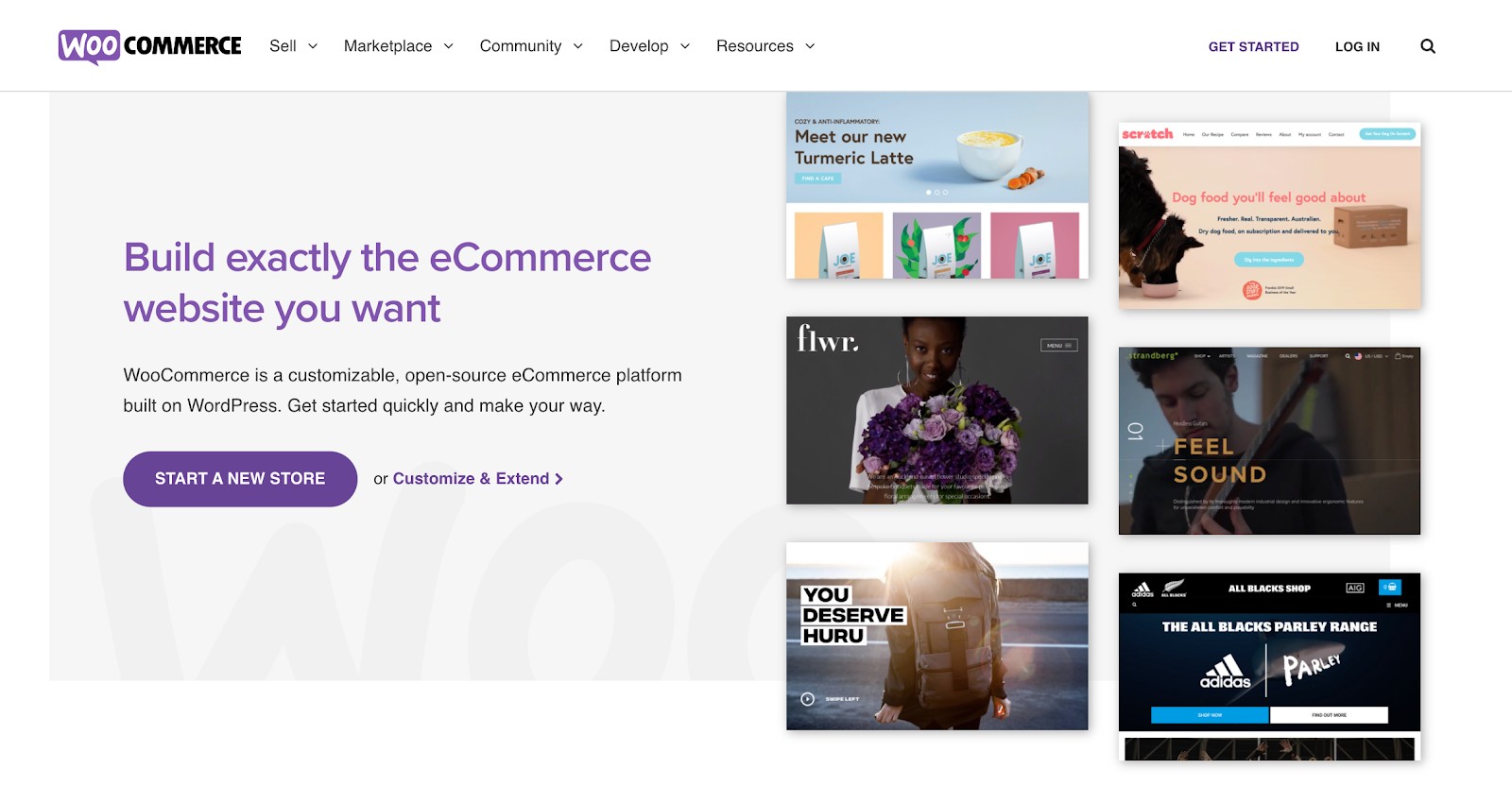
Task: Click the GET STARTED link
Action: [x=1253, y=46]
